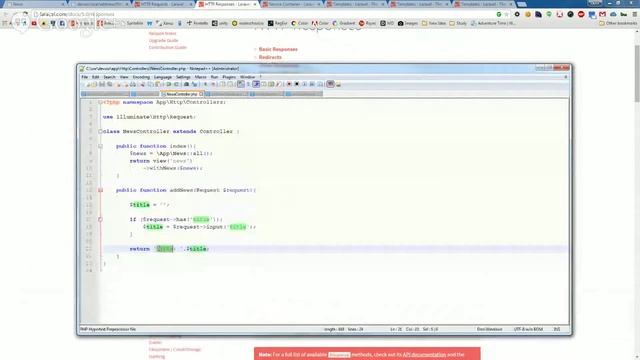Click the Start Recording macro icon

289,84
